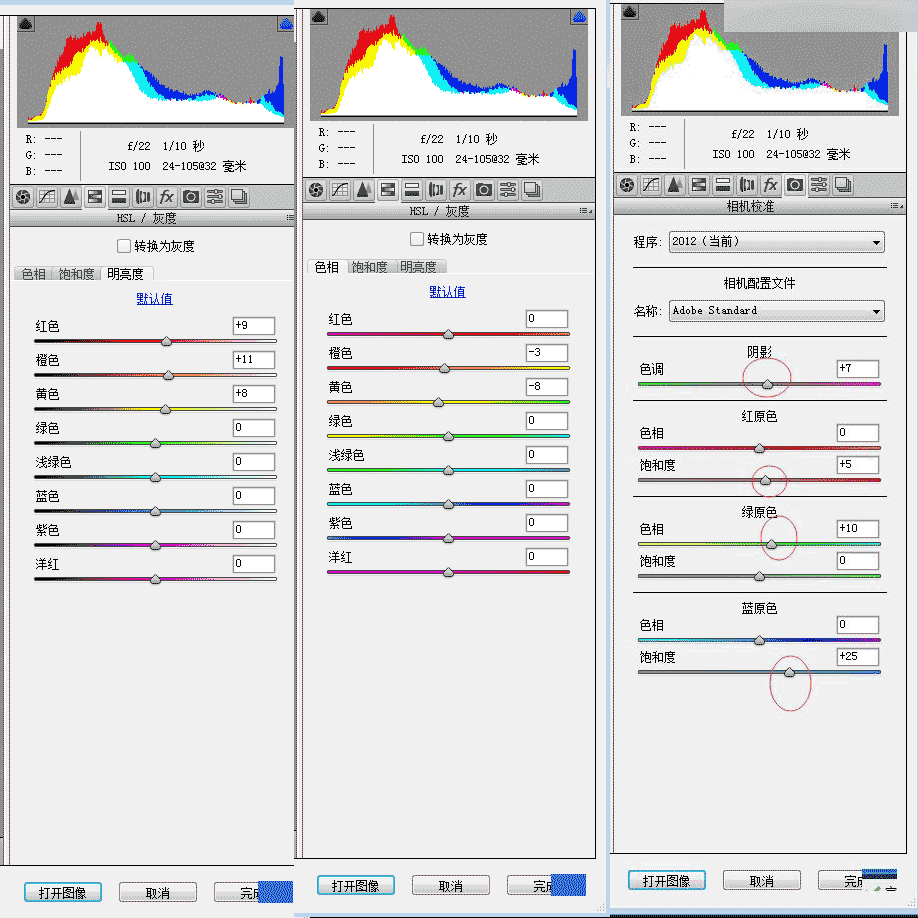This screenshot has width=918, height=918.
Task: Click 打开图像 button in Calibration panel
Action: [667, 880]
